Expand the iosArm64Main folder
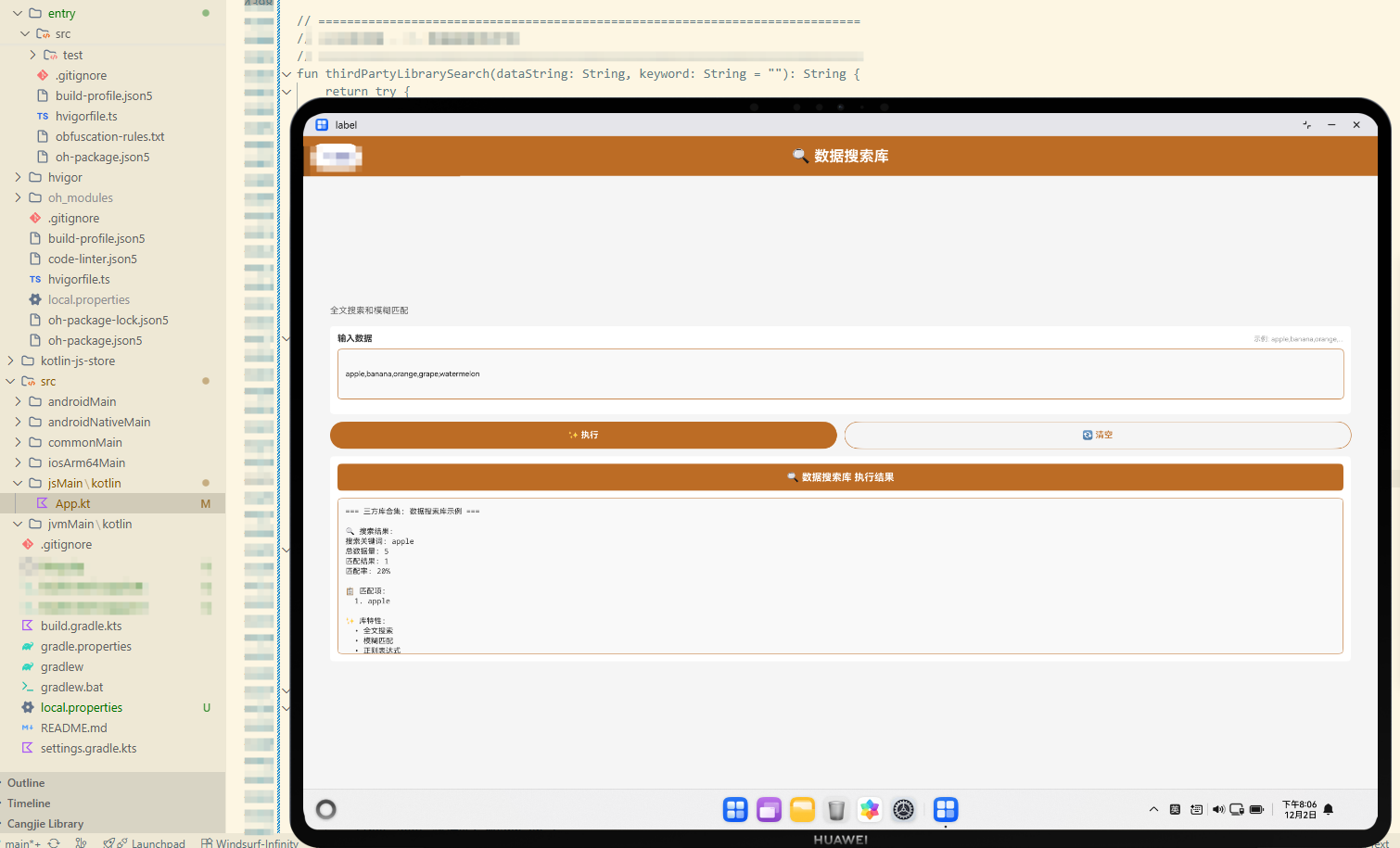 click(18, 462)
